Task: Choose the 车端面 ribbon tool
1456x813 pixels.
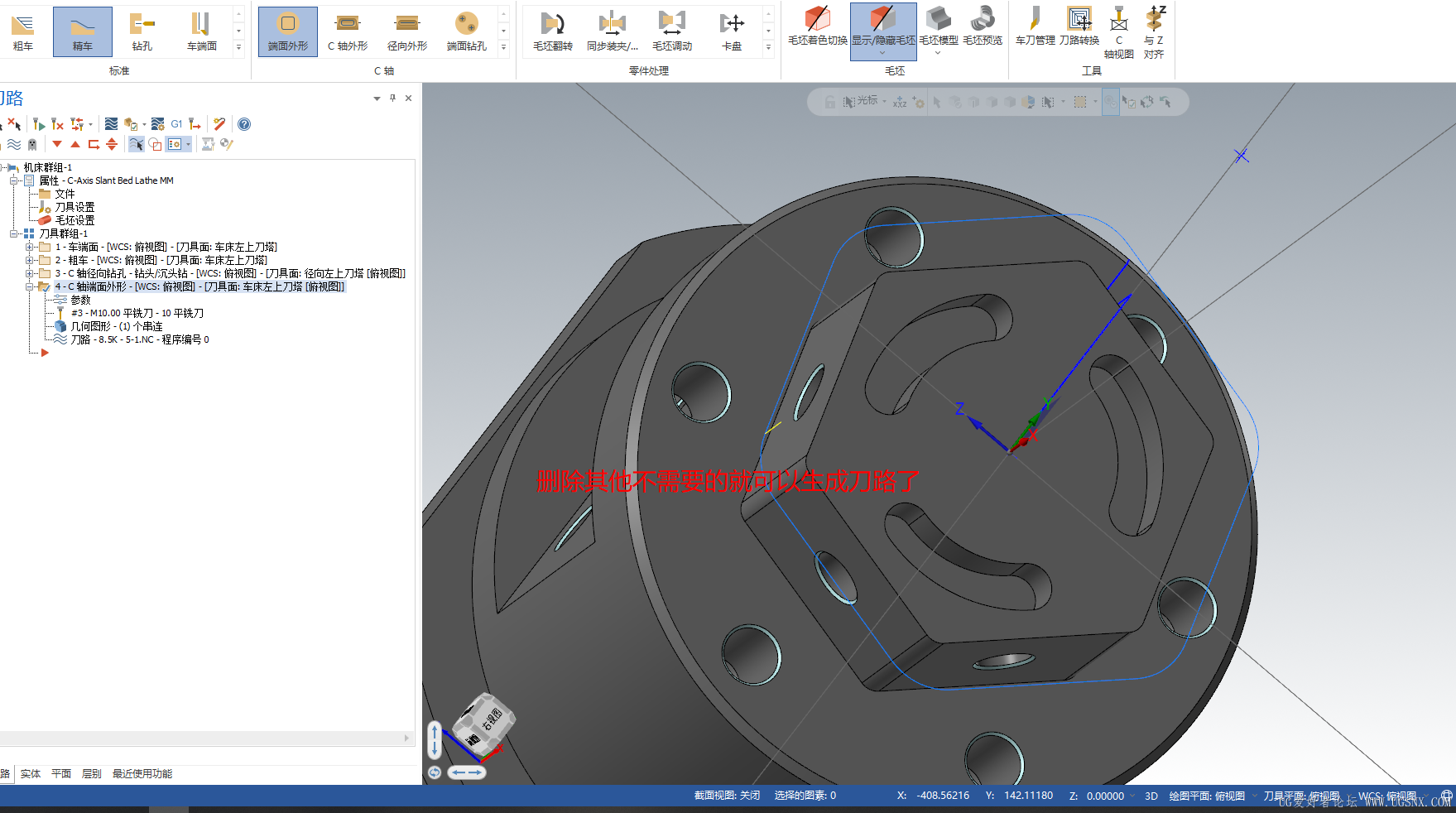Action: pyautogui.click(x=202, y=31)
